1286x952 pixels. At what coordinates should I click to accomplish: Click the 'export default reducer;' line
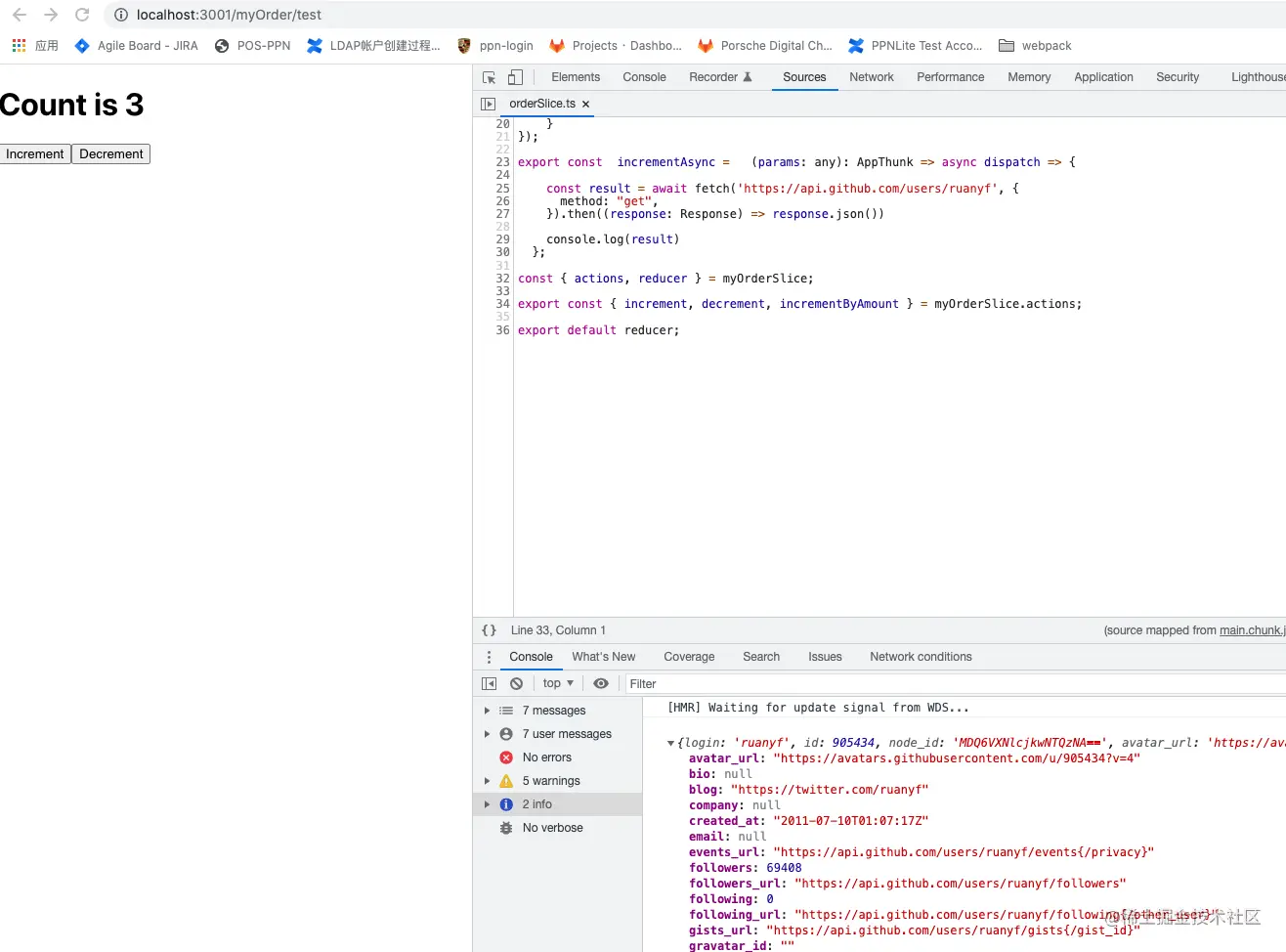(x=598, y=330)
